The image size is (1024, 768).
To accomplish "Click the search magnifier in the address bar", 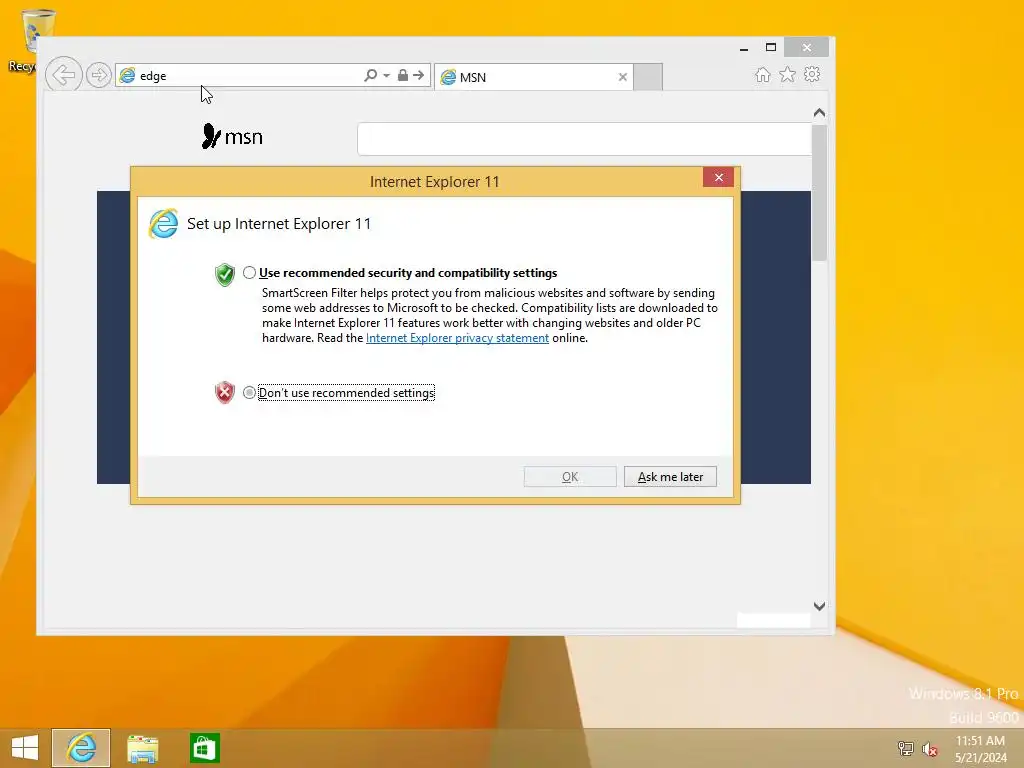I will pyautogui.click(x=370, y=76).
